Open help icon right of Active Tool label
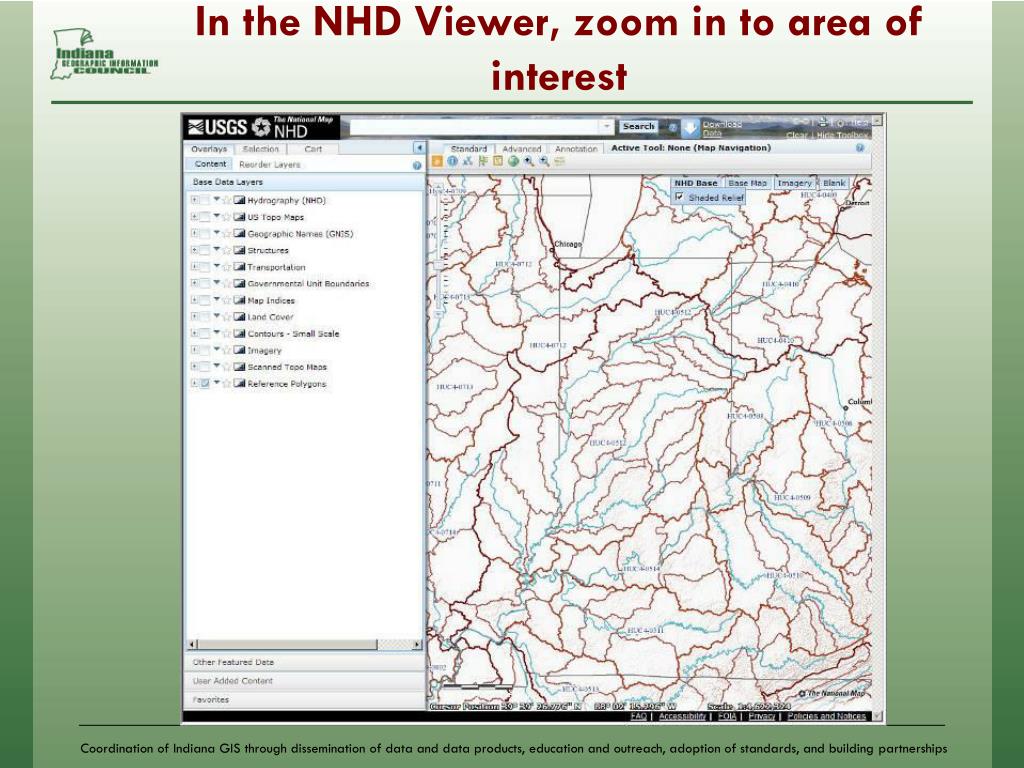This screenshot has height=768, width=1024. [859, 148]
